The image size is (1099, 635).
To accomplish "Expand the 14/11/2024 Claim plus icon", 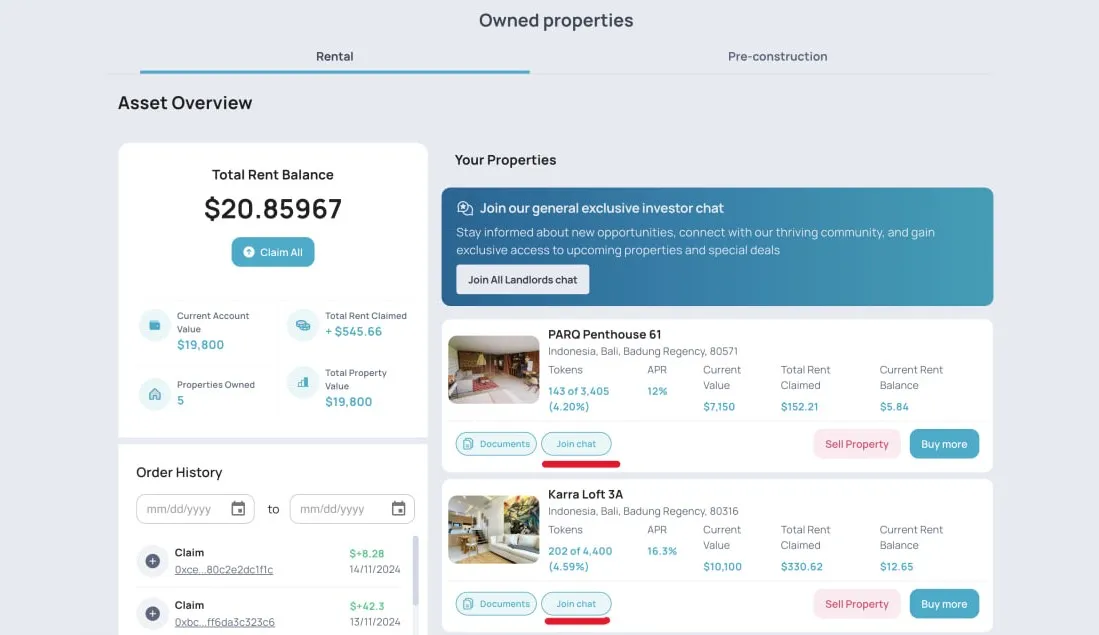I will pos(152,561).
